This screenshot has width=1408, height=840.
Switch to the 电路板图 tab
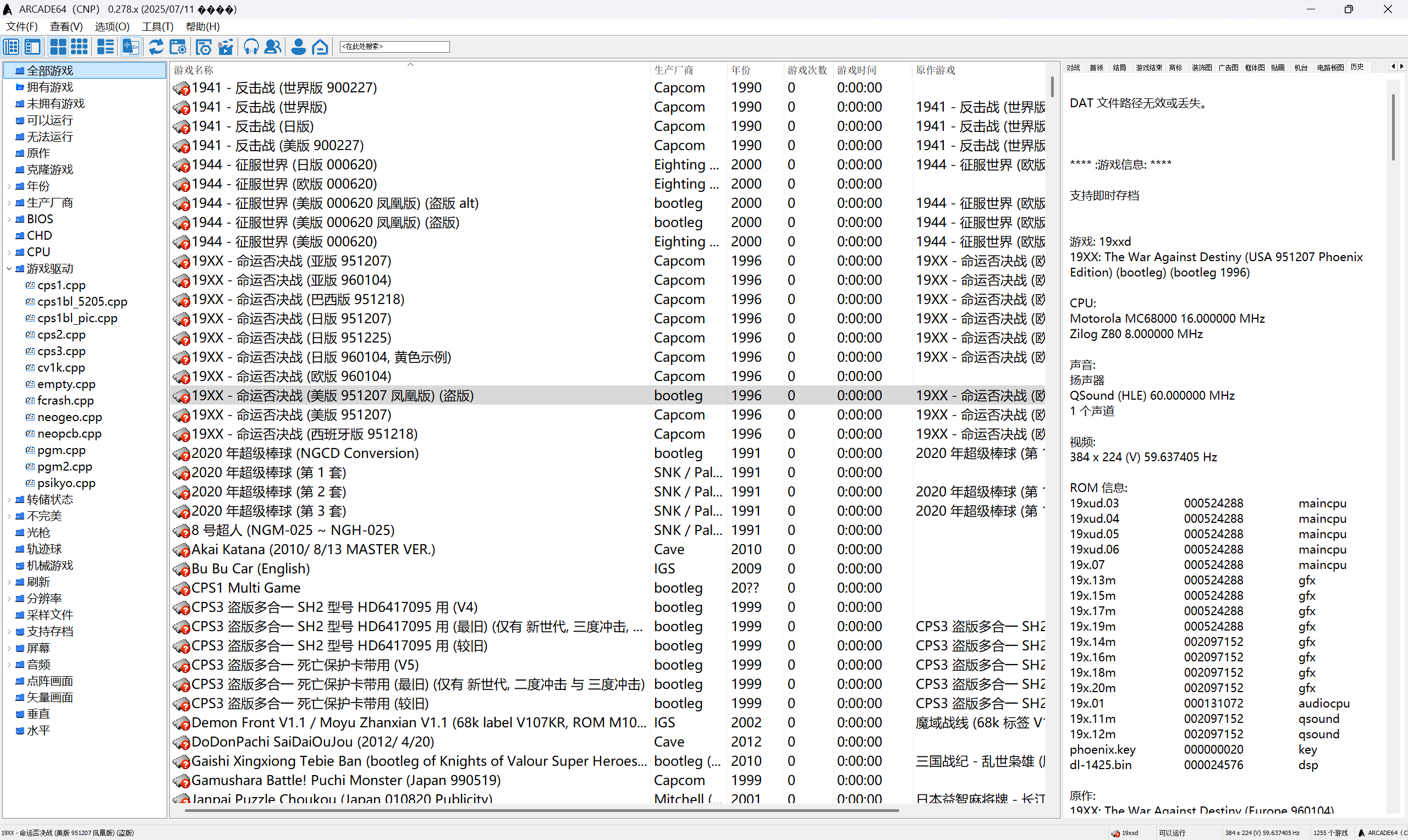(1330, 68)
